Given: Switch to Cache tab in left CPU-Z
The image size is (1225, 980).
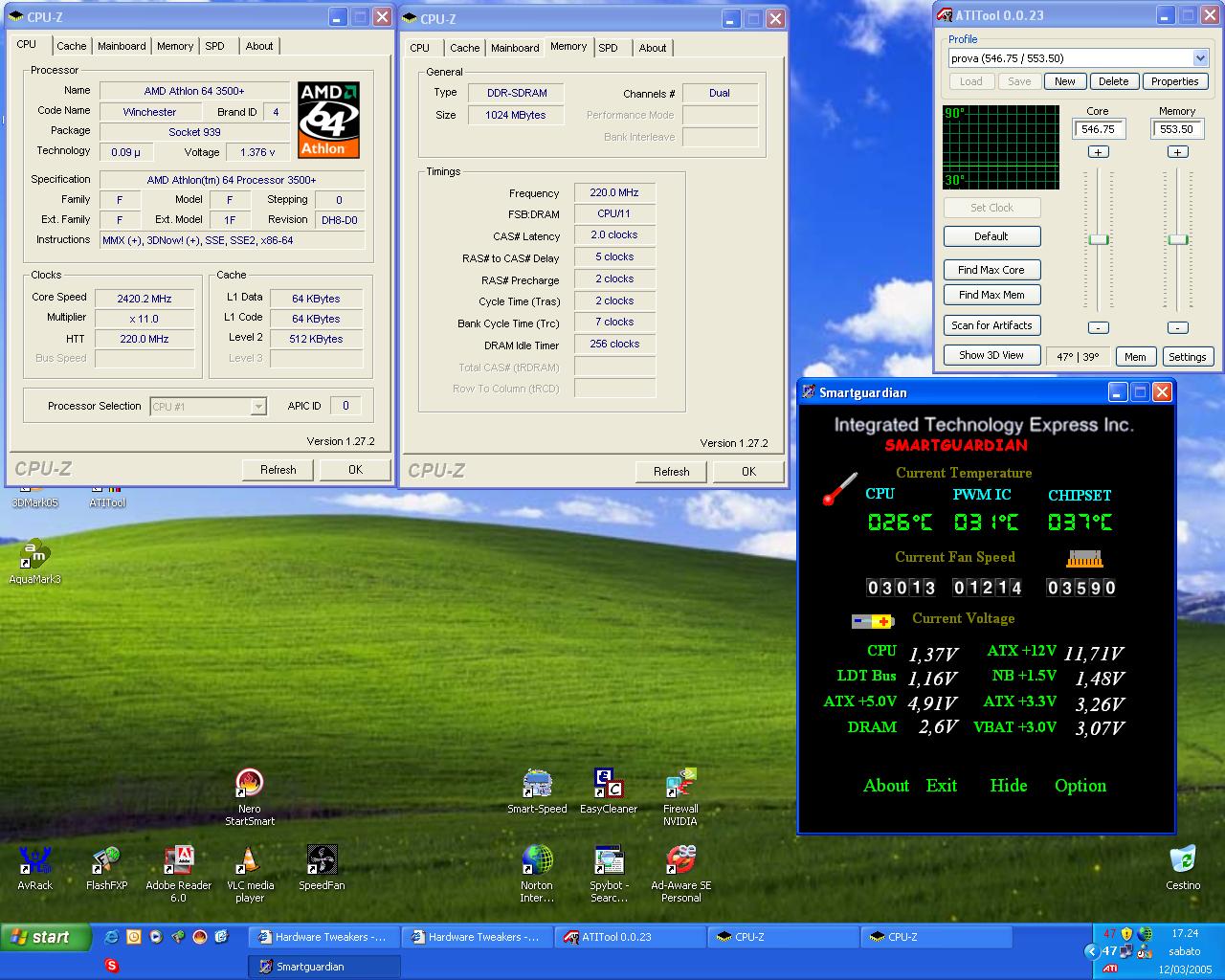Looking at the screenshot, I should point(71,46).
